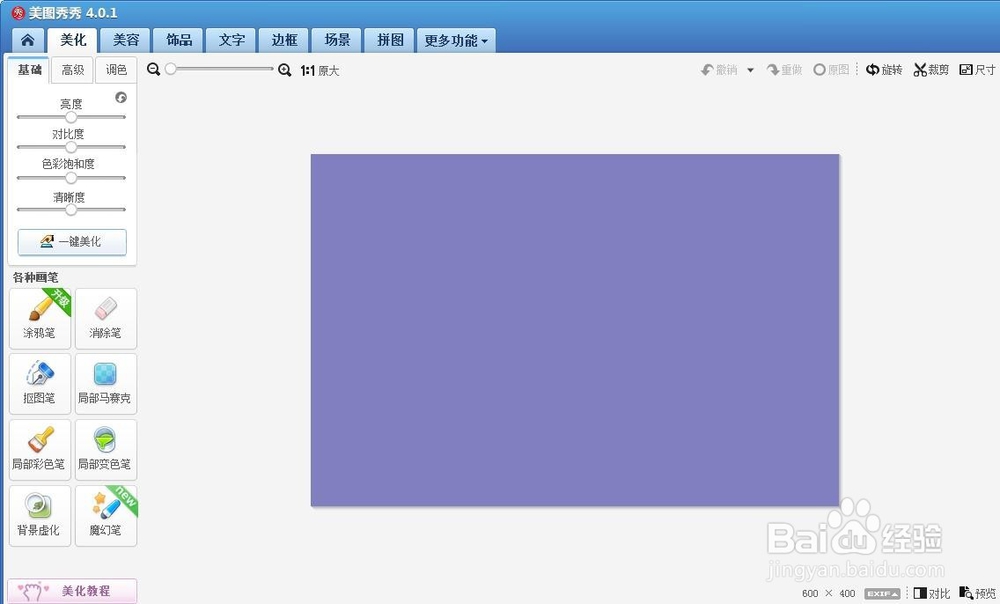Click the purple canvas image

tap(575, 330)
